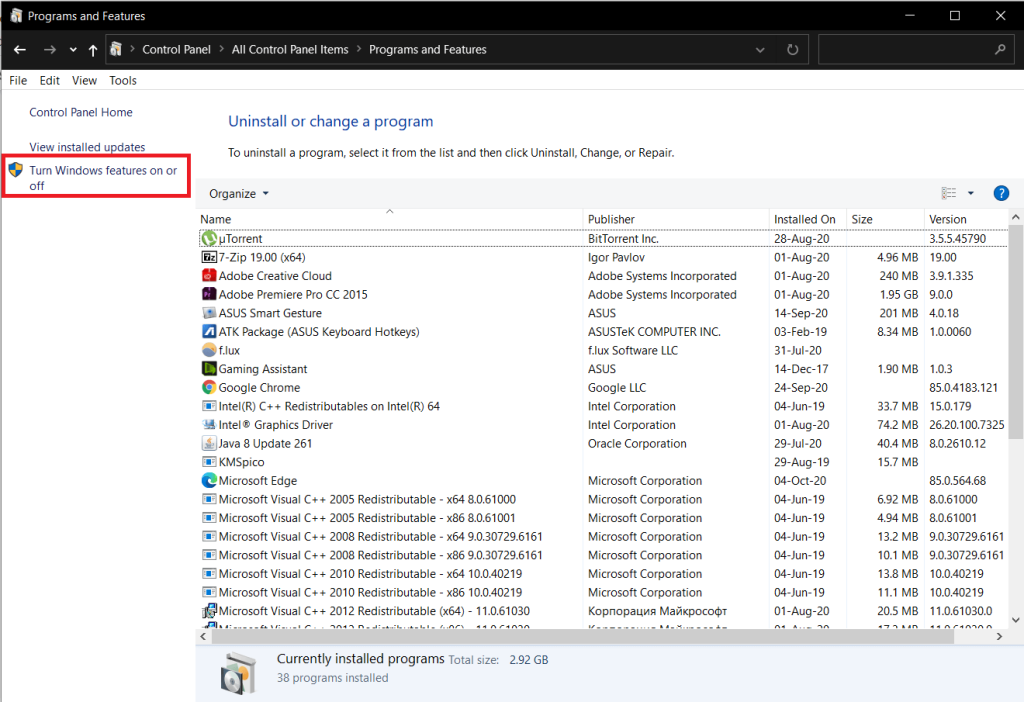
Task: Click the KMSpico program icon
Action: pos(209,462)
